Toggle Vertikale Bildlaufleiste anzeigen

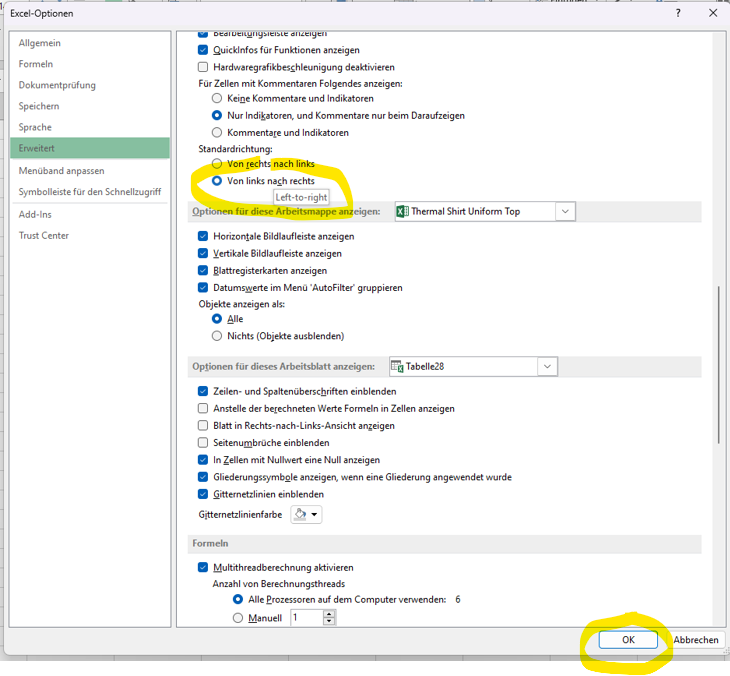(203, 253)
